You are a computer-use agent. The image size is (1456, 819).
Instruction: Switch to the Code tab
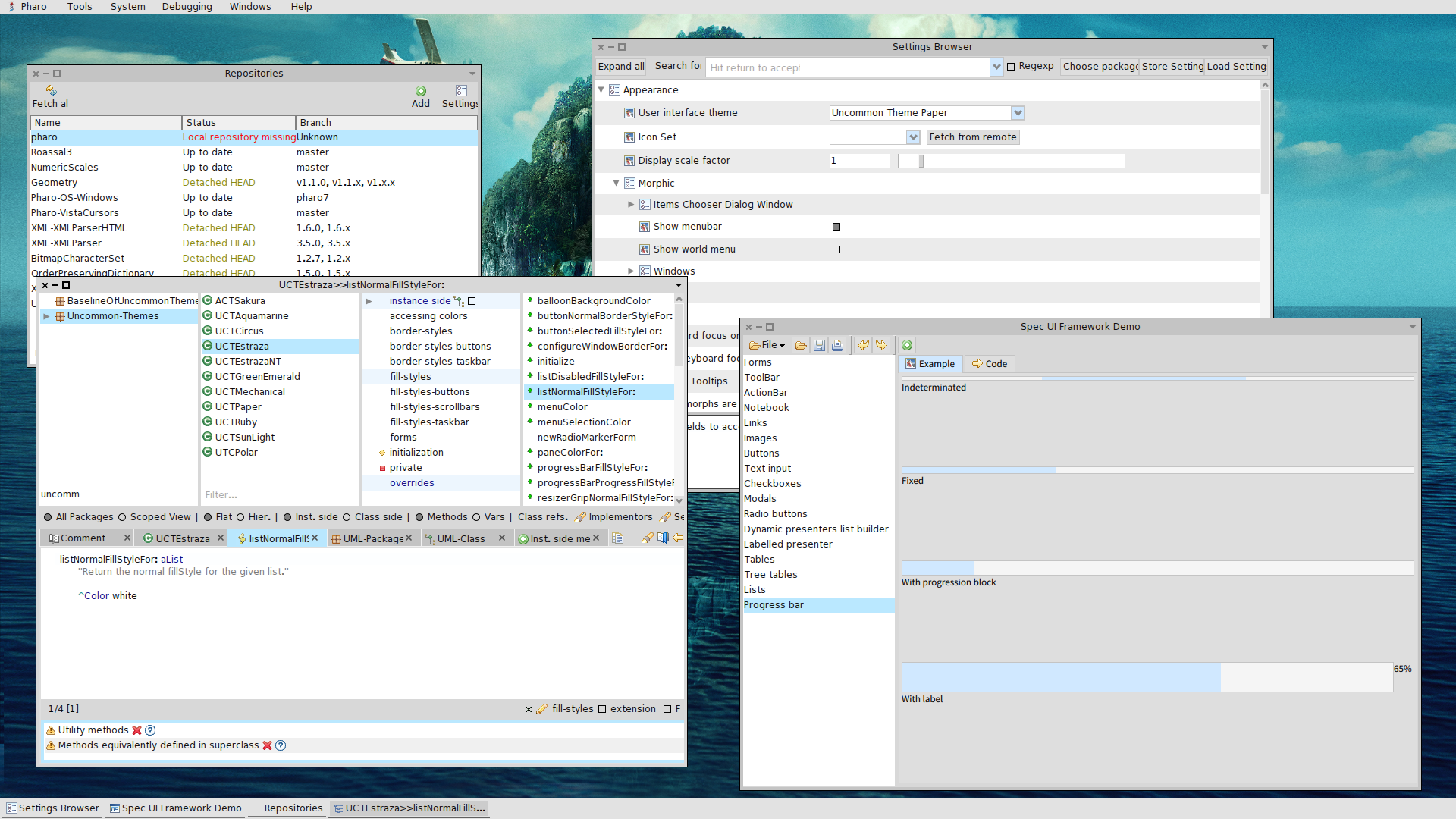pyautogui.click(x=990, y=364)
